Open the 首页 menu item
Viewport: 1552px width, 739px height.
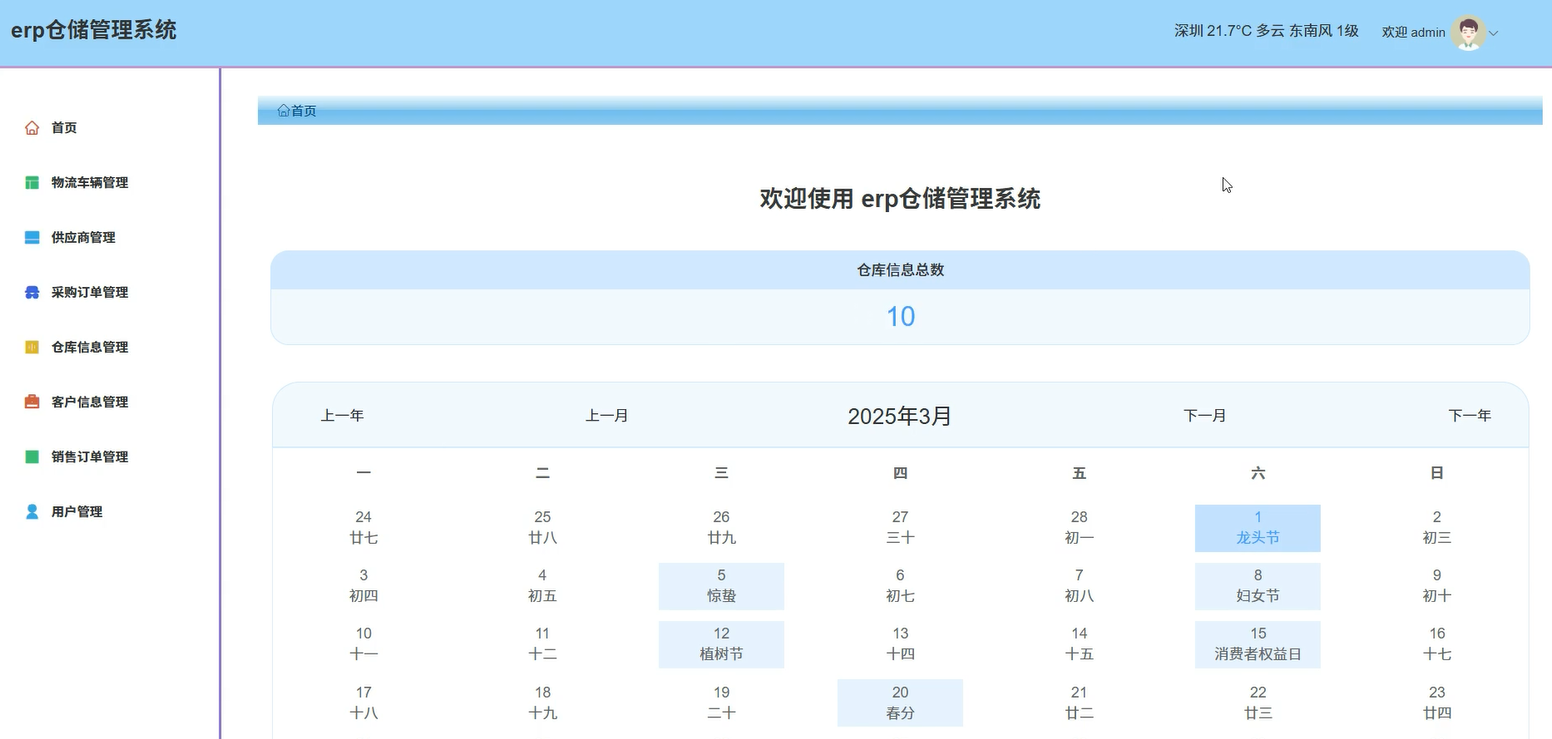pos(63,127)
